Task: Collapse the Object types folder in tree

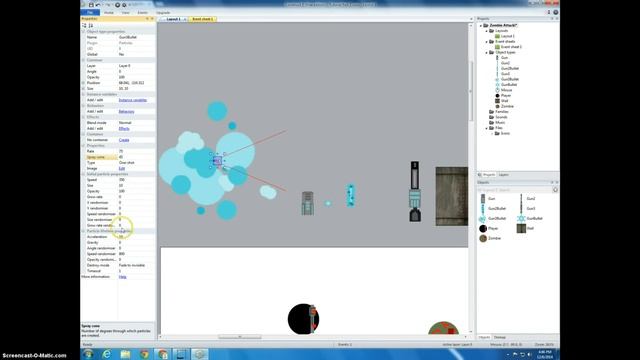Action: (x=487, y=53)
